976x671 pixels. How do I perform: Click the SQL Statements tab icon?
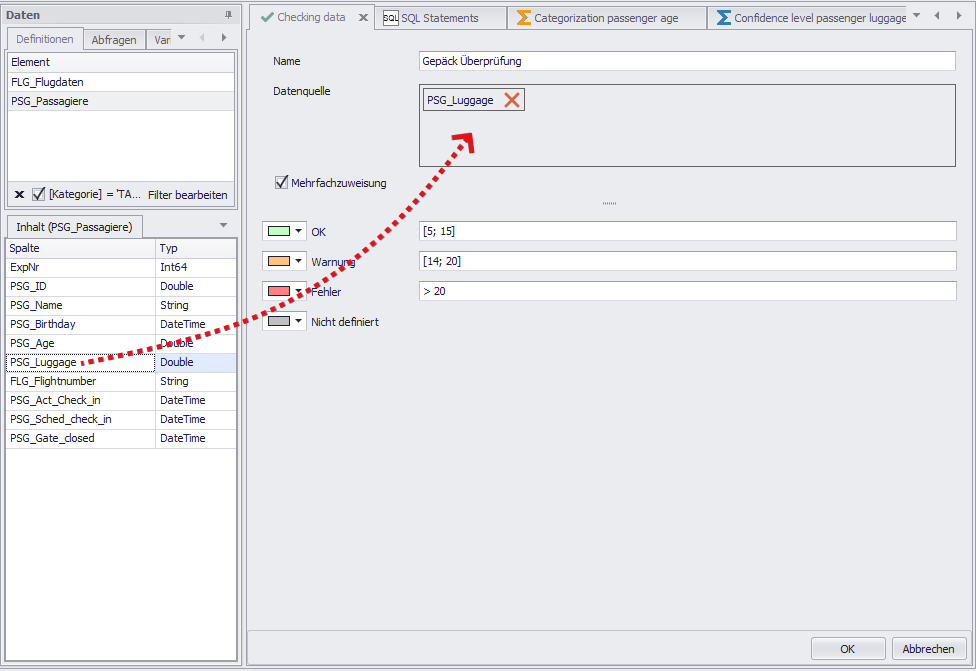[x=390, y=18]
